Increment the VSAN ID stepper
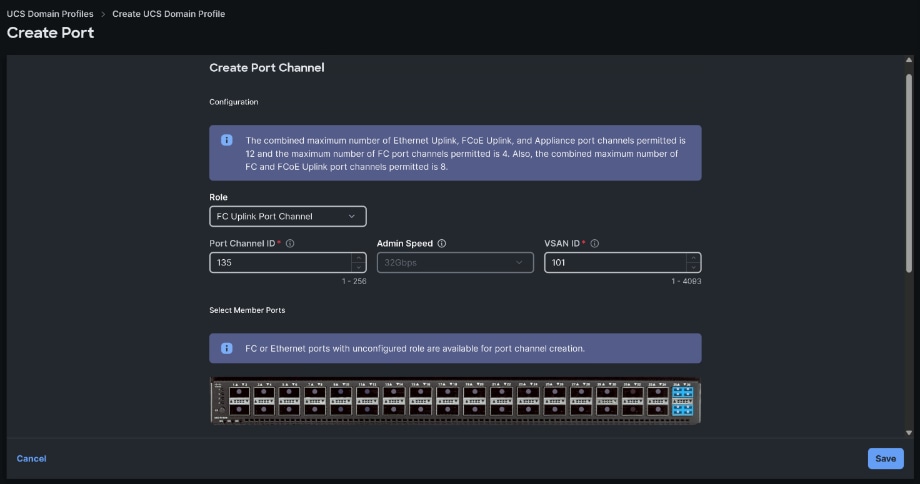Screen dimensions: 920x484 [x=693, y=258]
